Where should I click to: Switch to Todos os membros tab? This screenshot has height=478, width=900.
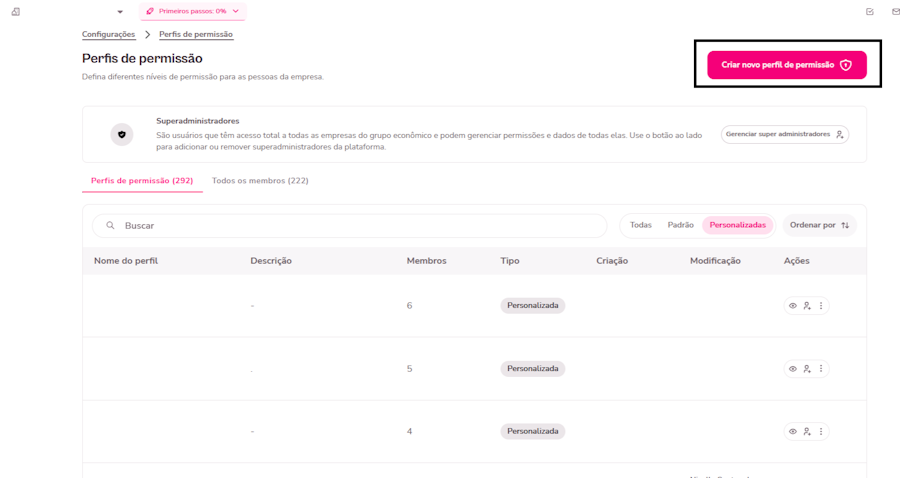click(260, 181)
